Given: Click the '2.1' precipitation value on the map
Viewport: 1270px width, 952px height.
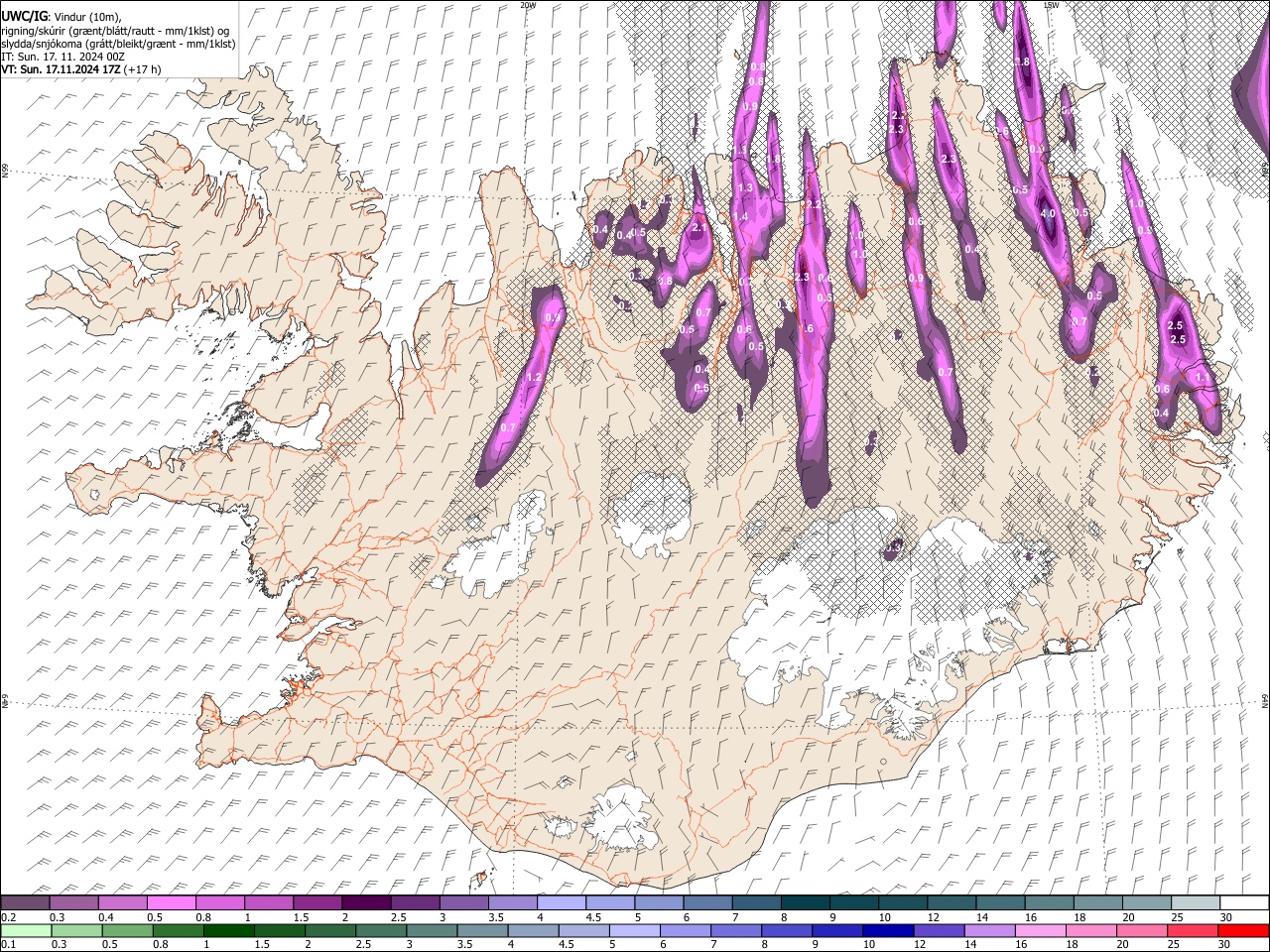Looking at the screenshot, I should point(699,228).
